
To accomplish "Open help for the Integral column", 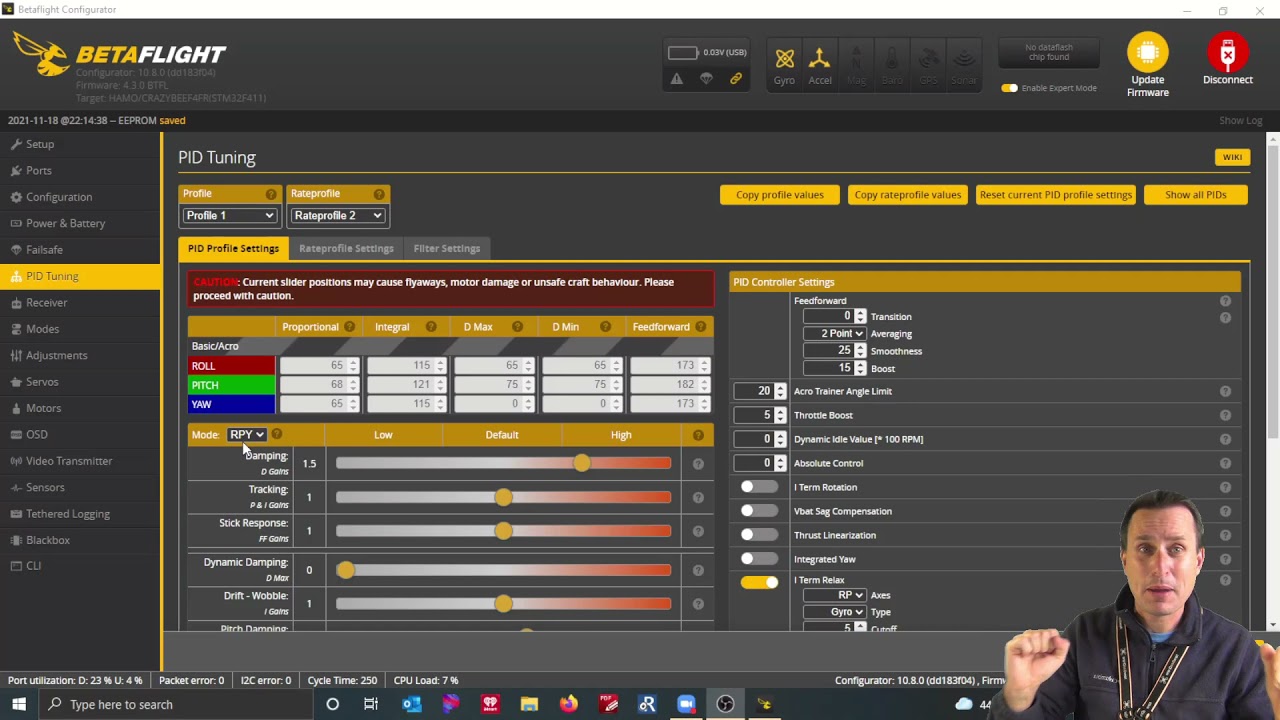I will coord(431,327).
